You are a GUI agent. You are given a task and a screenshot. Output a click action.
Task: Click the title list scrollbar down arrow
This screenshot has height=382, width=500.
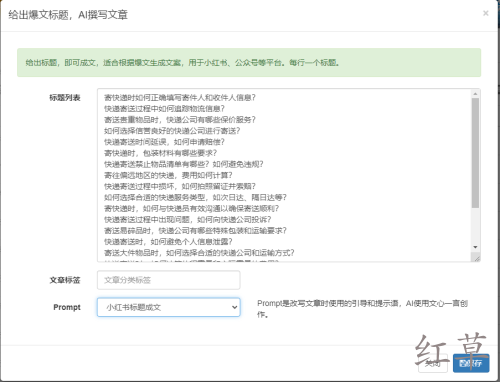click(475, 247)
